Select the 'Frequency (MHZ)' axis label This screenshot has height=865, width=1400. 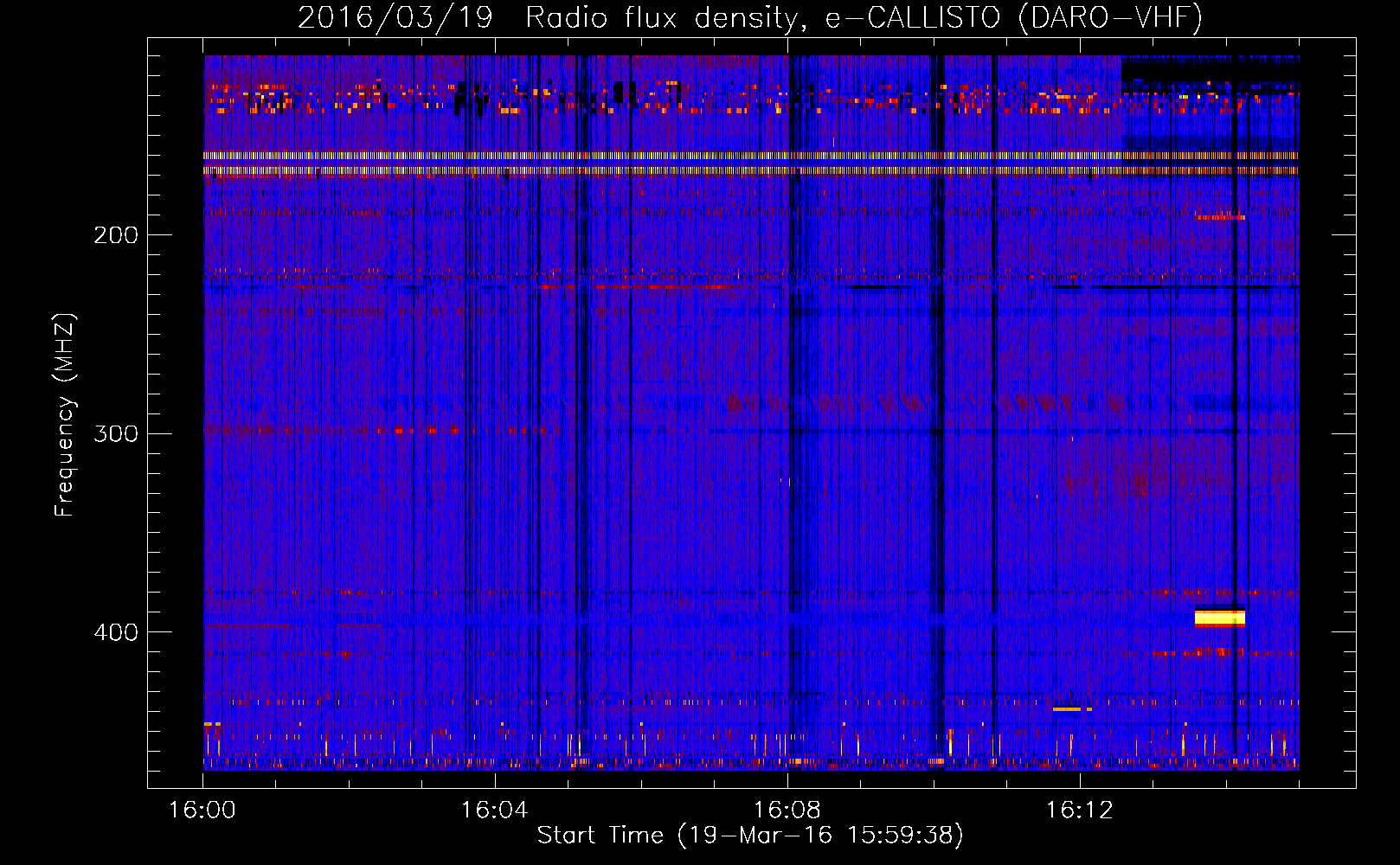click(65, 415)
